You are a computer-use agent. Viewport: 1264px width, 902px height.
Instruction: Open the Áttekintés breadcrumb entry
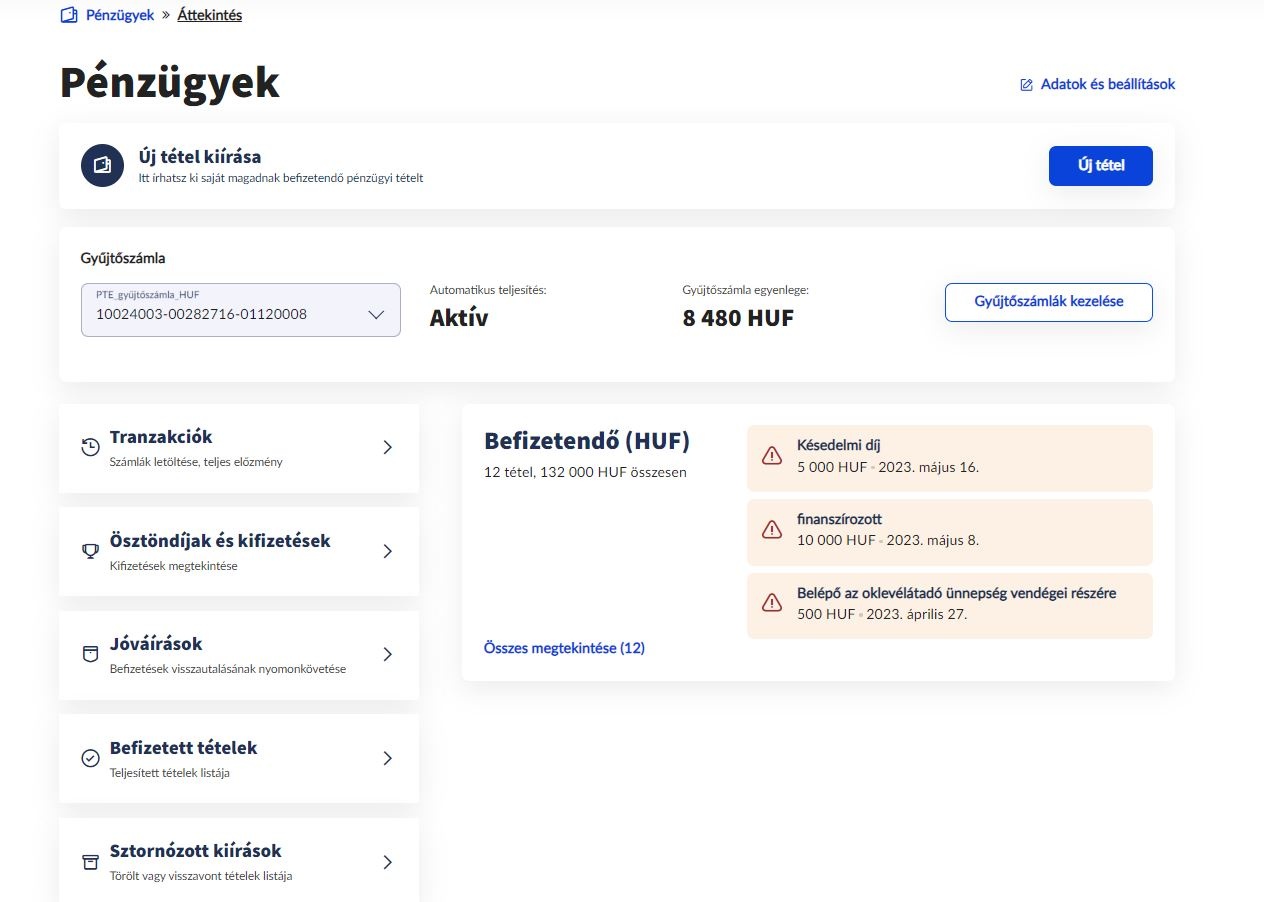(209, 14)
